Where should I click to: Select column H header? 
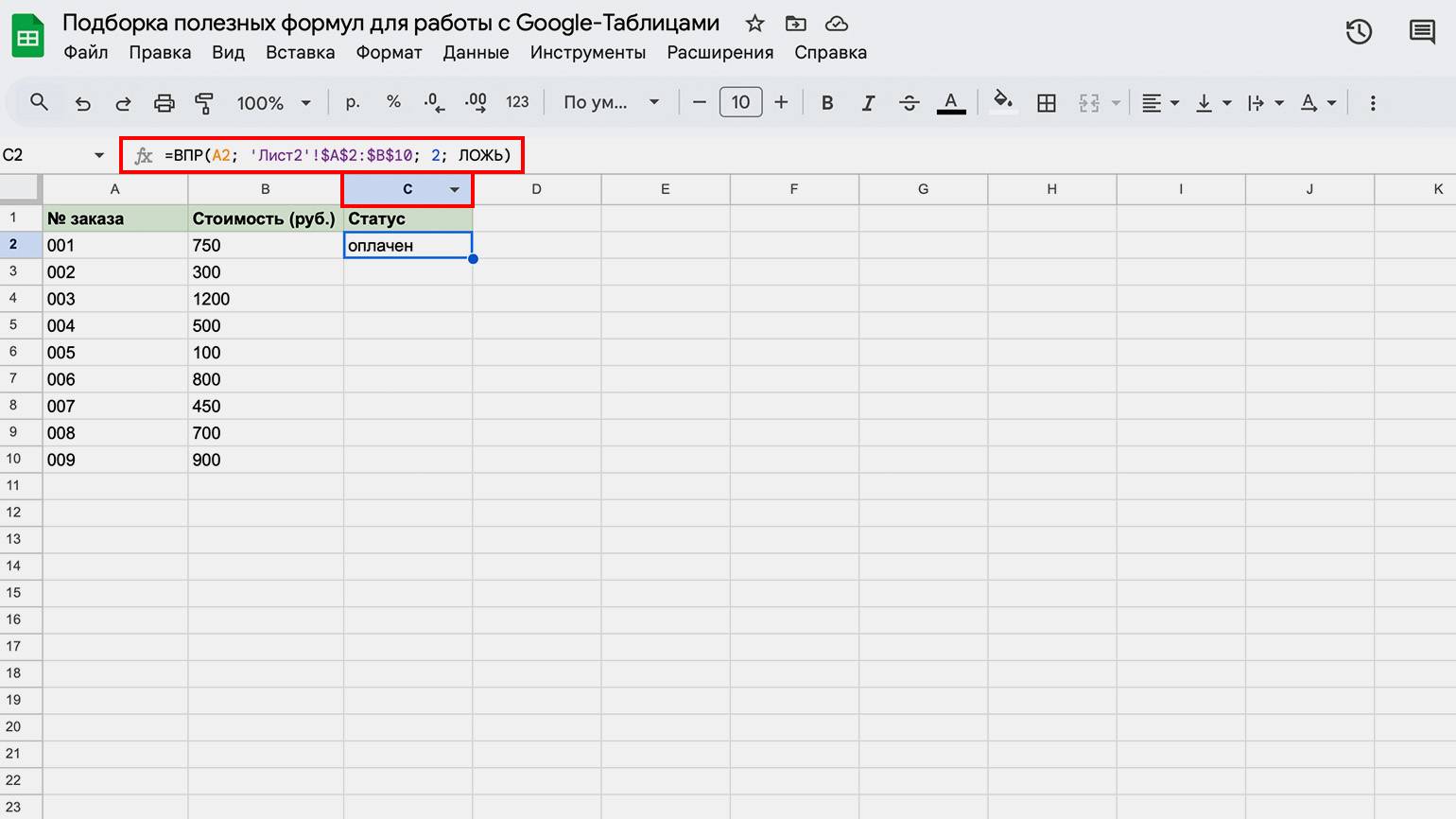click(1051, 189)
